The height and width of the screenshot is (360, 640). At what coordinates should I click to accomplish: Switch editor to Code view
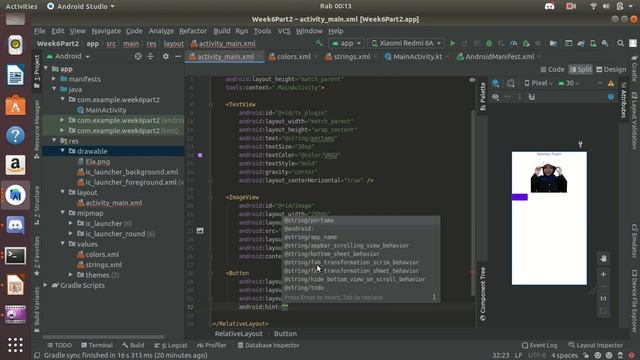click(x=552, y=69)
